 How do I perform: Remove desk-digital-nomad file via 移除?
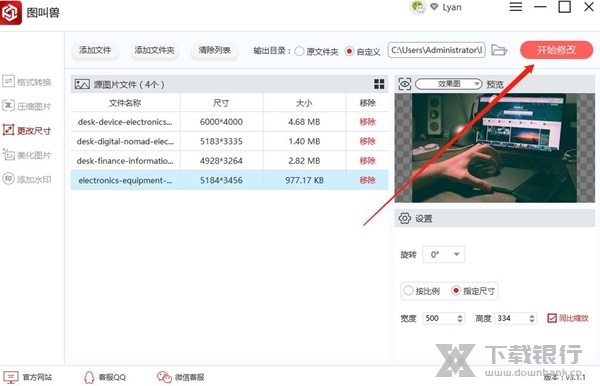click(x=367, y=141)
